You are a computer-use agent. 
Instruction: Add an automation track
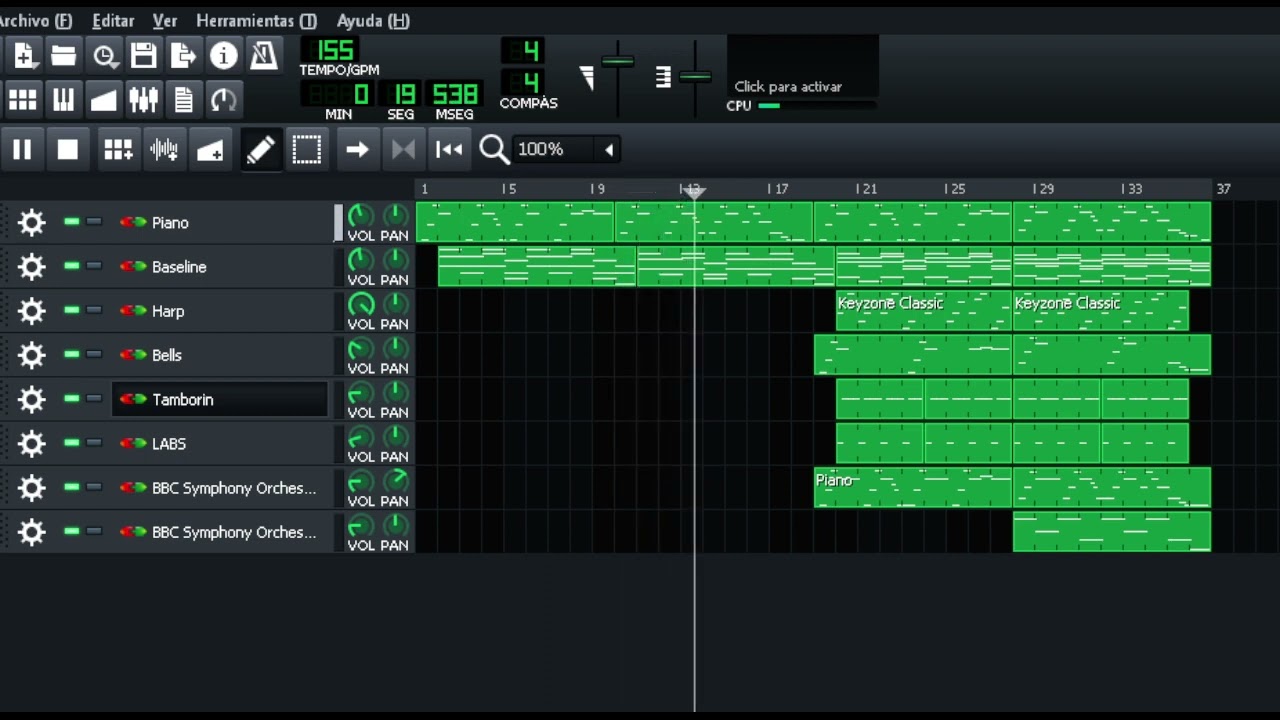pos(210,150)
